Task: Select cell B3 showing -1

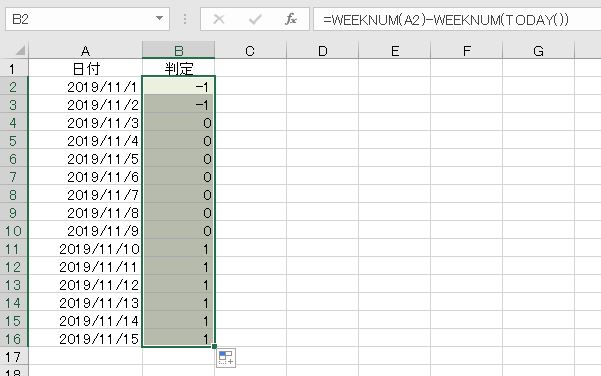Action: click(178, 104)
